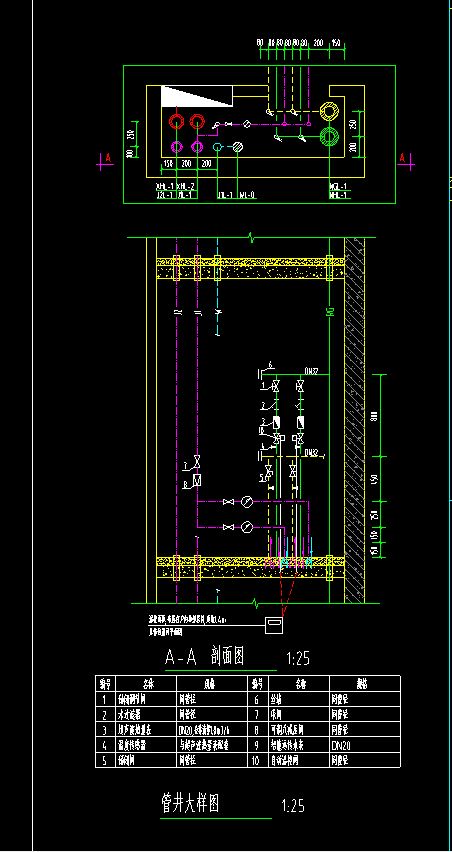This screenshot has width=452, height=852.
Task: Select the lower DN32 pipe label
Action: (x=311, y=452)
